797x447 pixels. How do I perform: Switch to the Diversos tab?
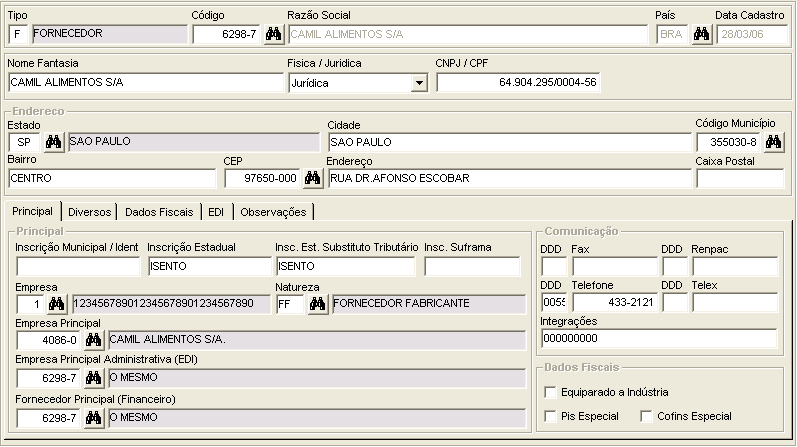tap(89, 212)
